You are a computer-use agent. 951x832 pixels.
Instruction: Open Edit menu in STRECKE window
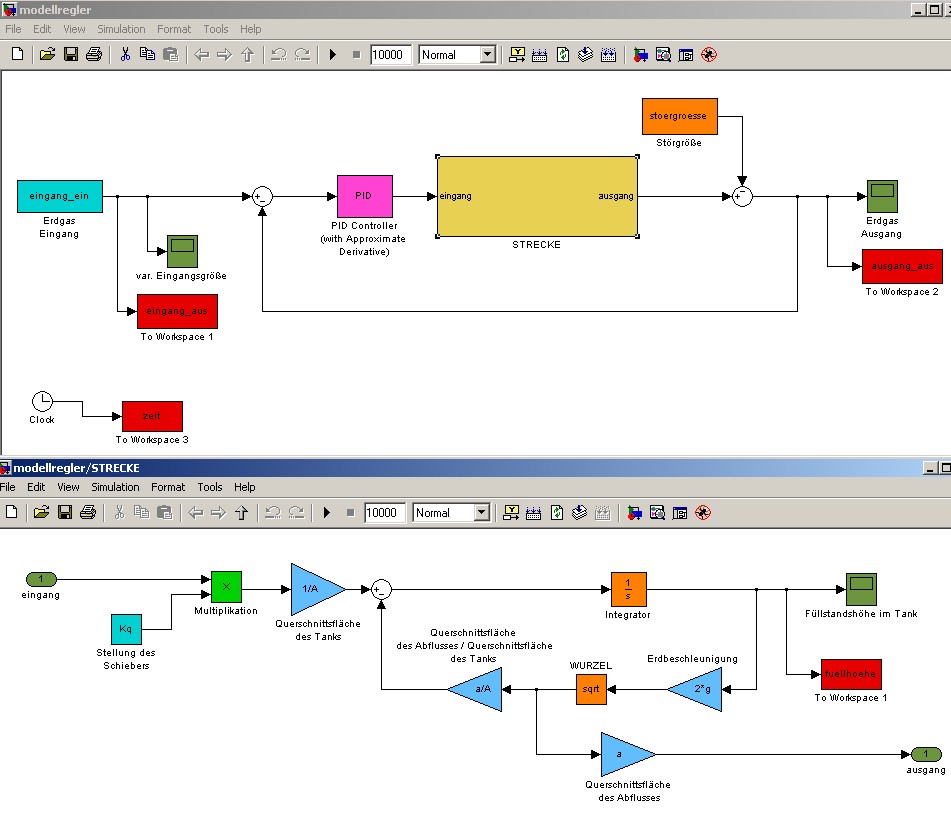36,487
